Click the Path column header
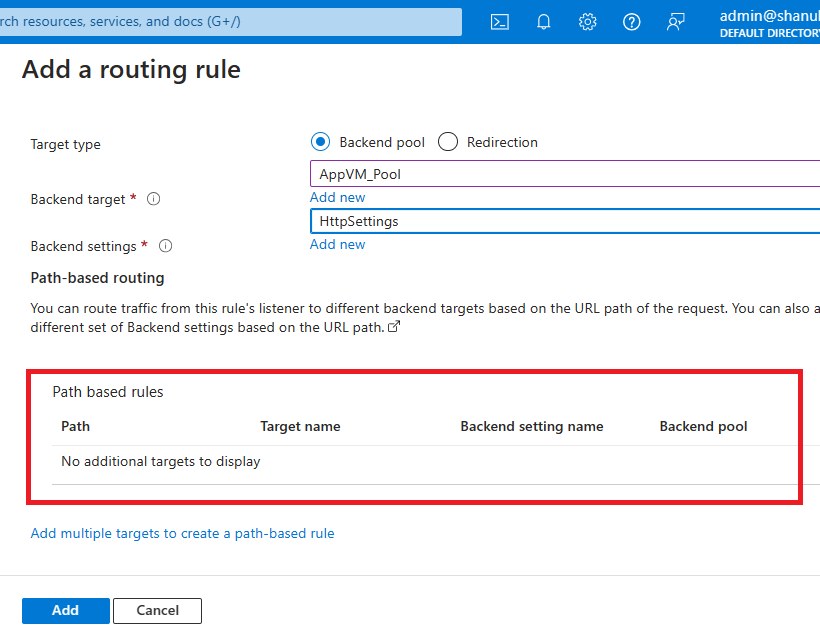820x640 pixels. pyautogui.click(x=75, y=427)
